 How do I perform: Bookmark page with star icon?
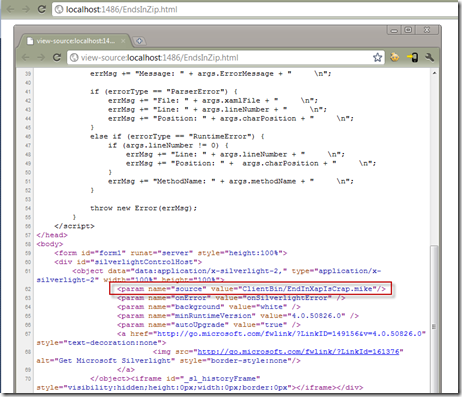pos(377,57)
